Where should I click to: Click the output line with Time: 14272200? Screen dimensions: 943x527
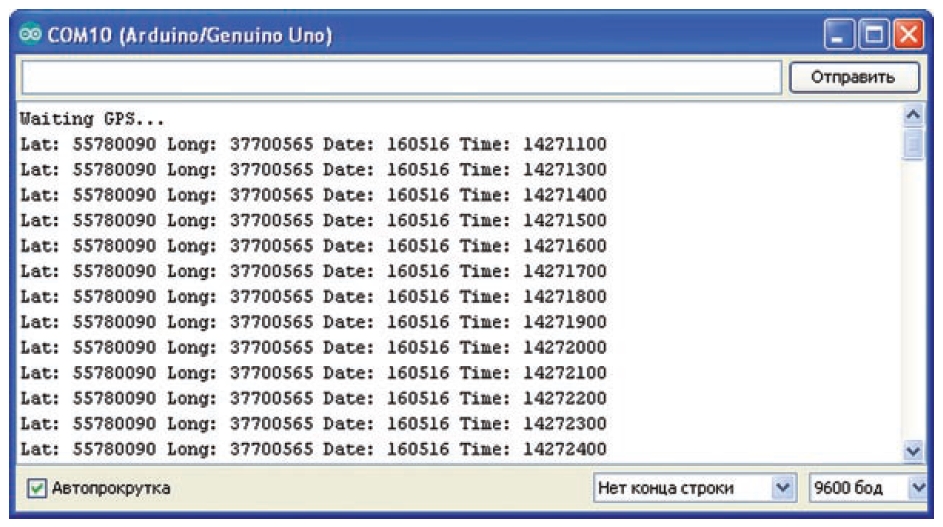coord(313,398)
